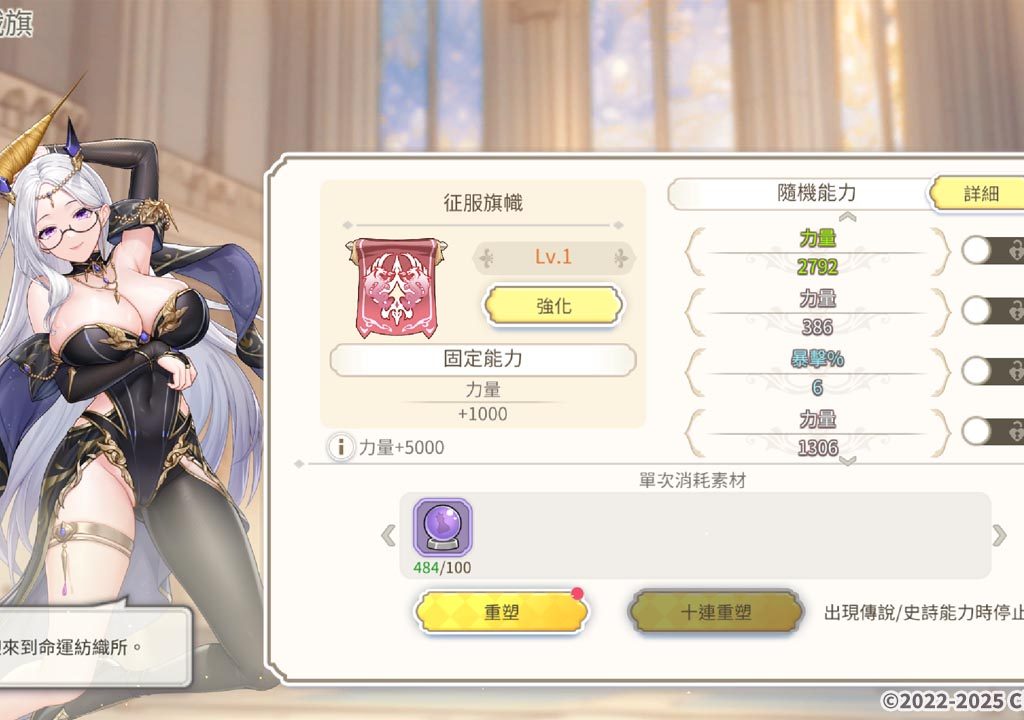Toggle the lock switch for 暴擊% 6
The width and height of the screenshot is (1024, 720).
[993, 370]
